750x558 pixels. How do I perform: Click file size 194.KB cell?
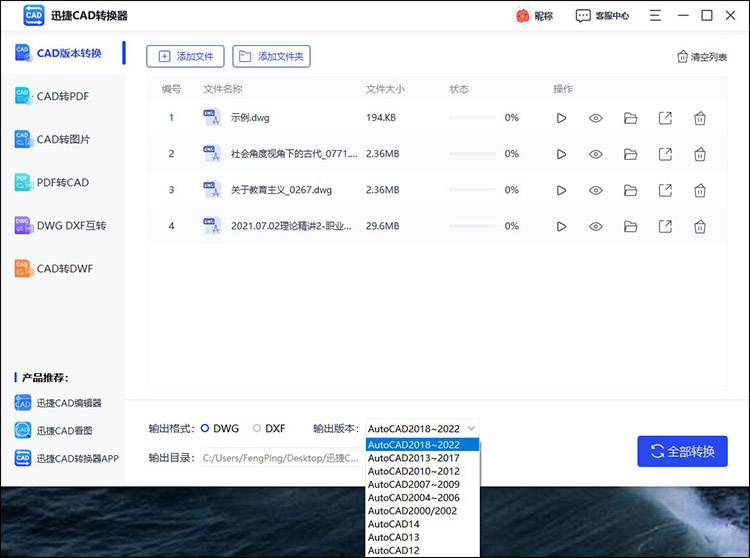[381, 118]
